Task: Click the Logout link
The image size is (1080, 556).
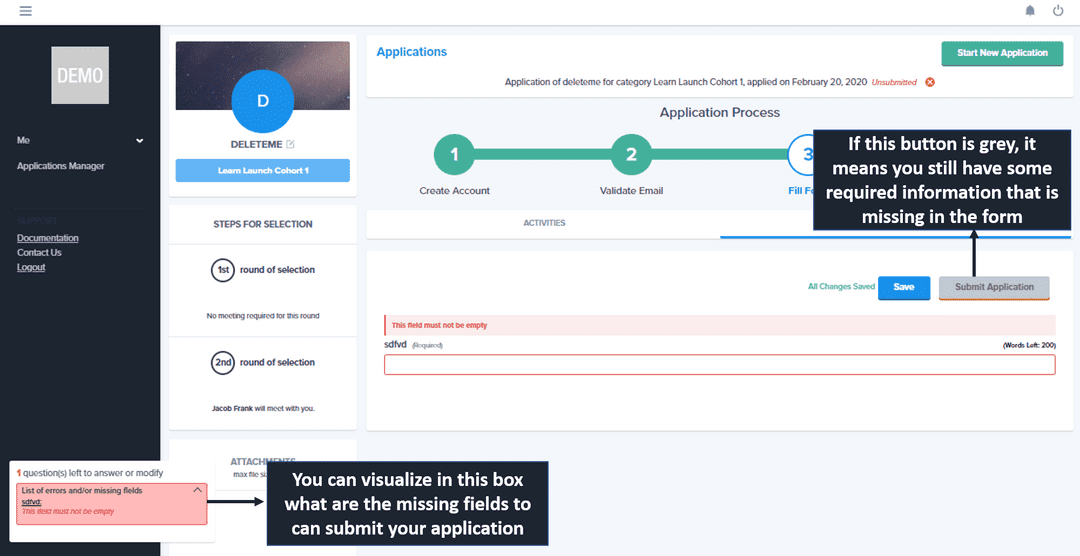Action: pos(31,267)
